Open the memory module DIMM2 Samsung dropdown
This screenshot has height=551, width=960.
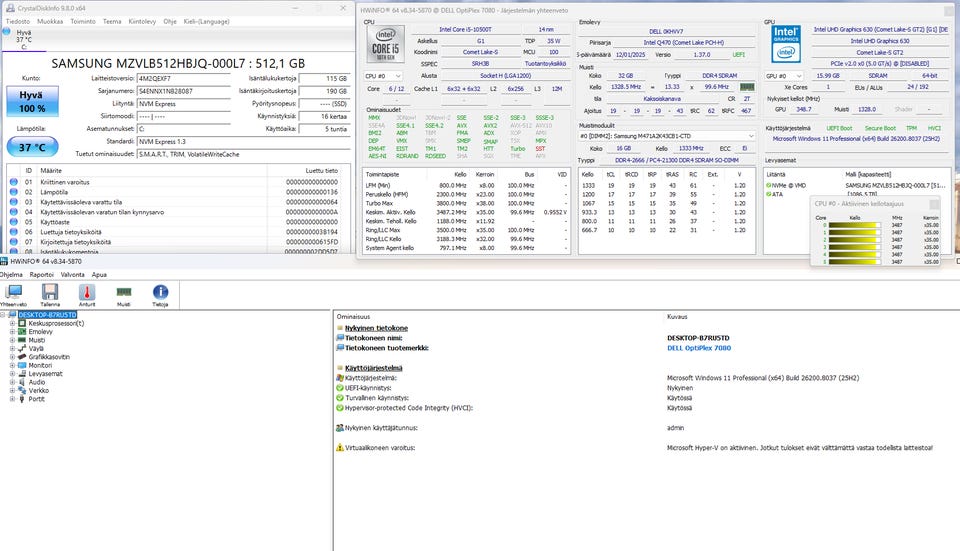point(667,135)
